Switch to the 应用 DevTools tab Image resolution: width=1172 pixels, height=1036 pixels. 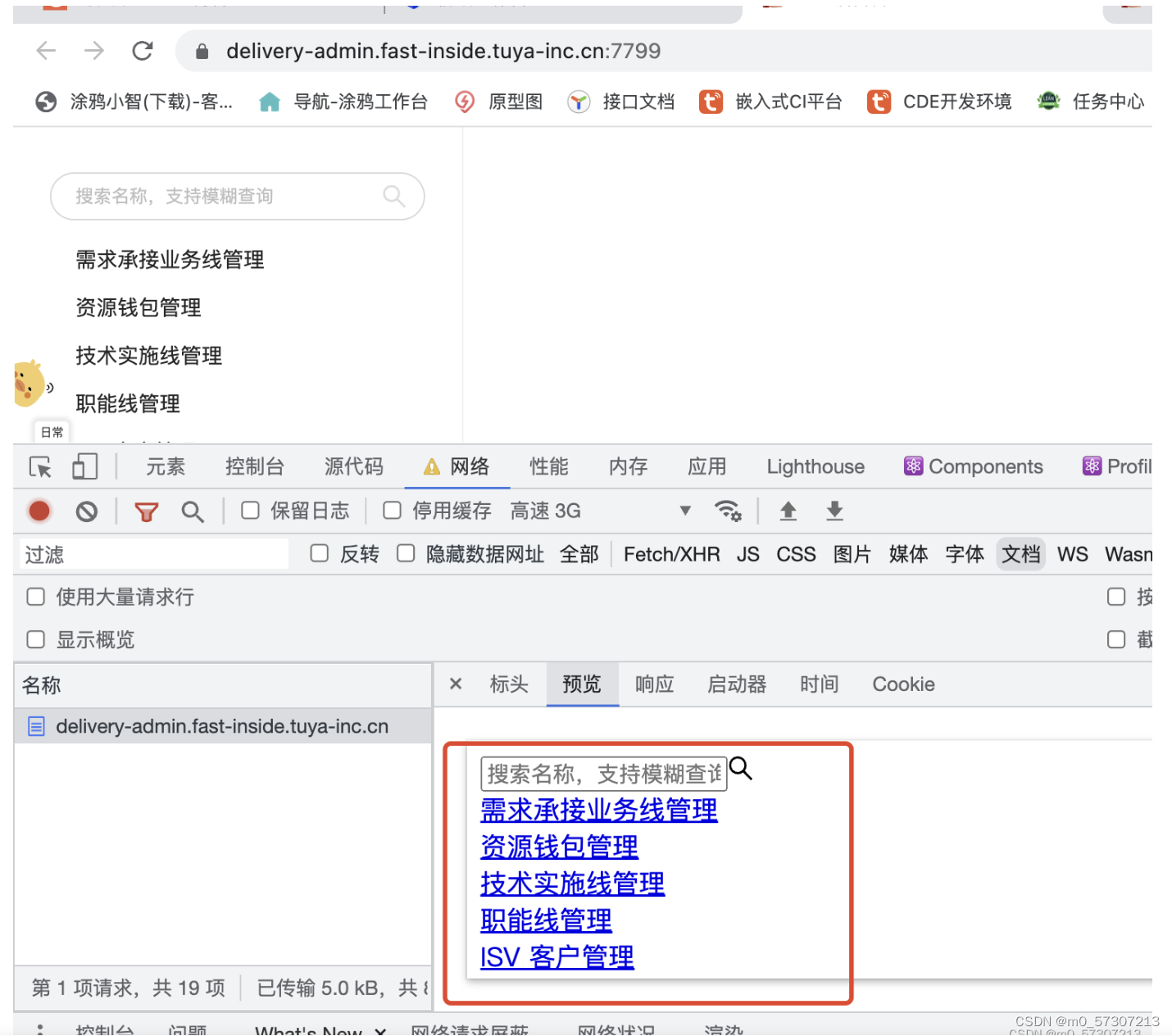[707, 466]
